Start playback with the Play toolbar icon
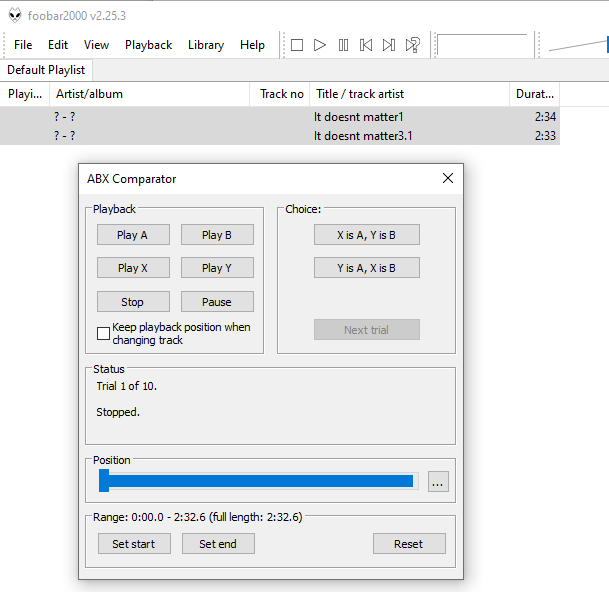This screenshot has height=592, width=609. (x=320, y=45)
